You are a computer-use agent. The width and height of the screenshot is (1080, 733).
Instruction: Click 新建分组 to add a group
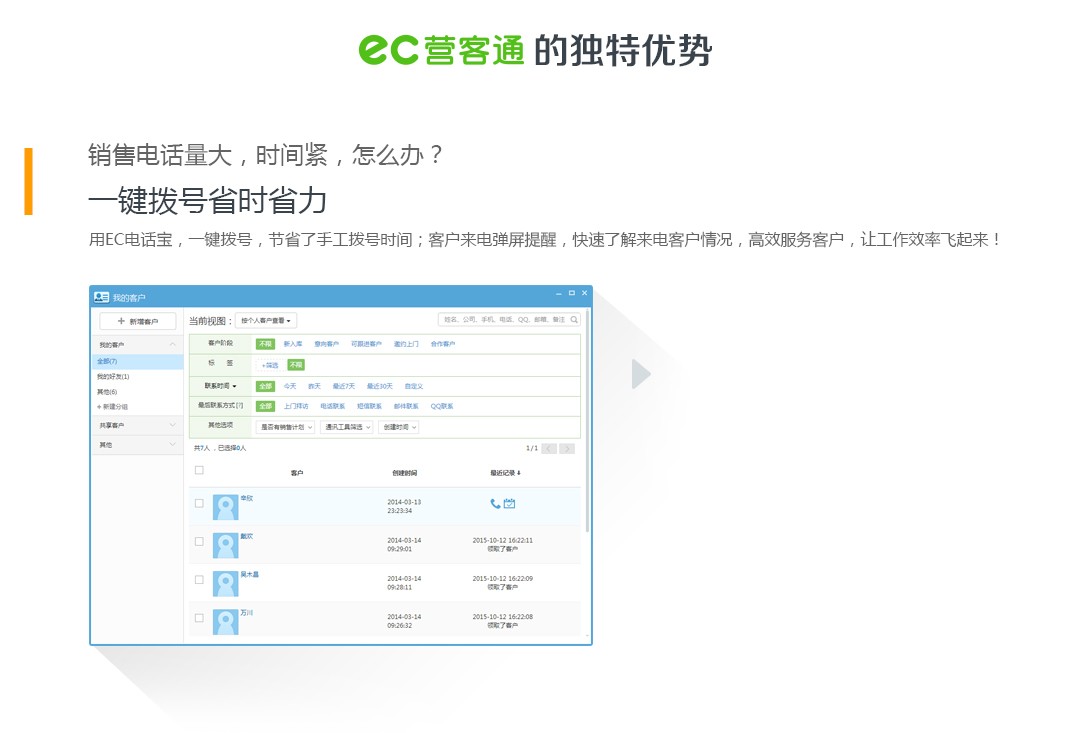[x=113, y=406]
